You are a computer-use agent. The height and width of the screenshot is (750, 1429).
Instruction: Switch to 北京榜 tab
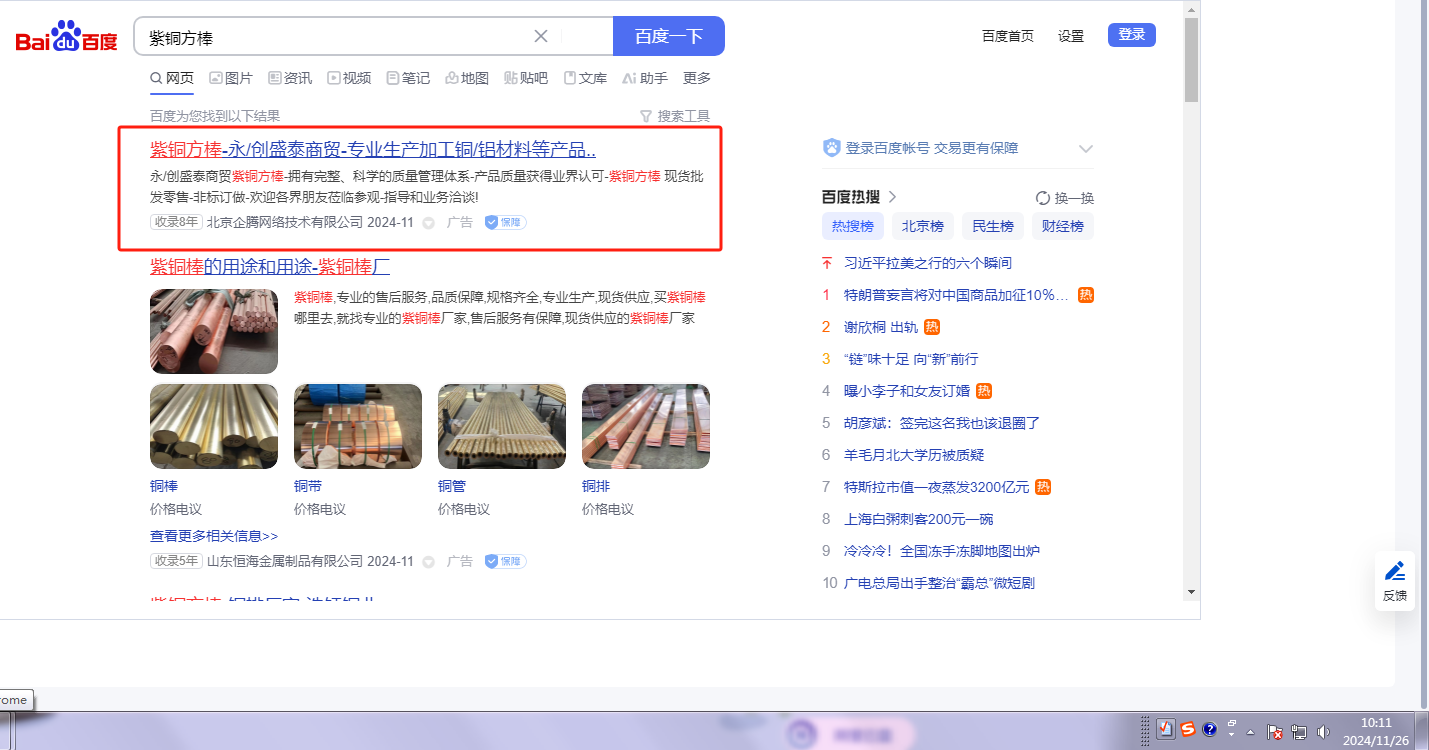tap(923, 226)
